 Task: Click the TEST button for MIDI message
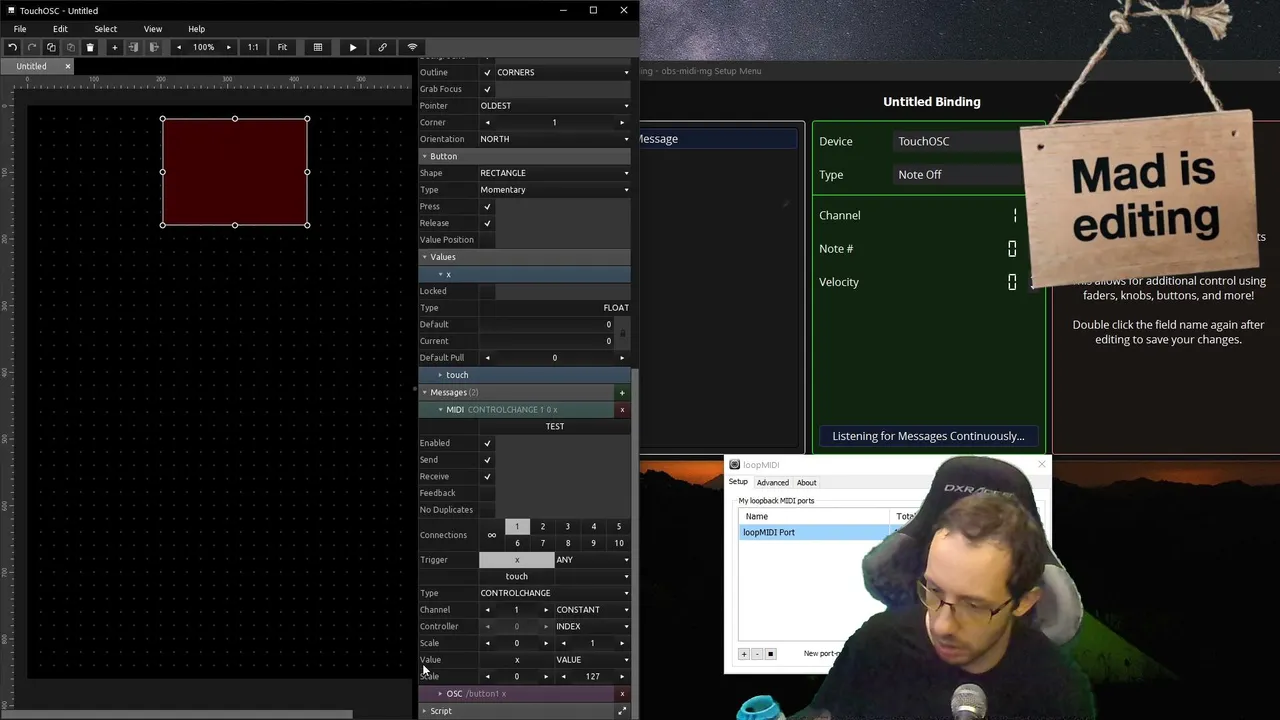[x=555, y=426]
